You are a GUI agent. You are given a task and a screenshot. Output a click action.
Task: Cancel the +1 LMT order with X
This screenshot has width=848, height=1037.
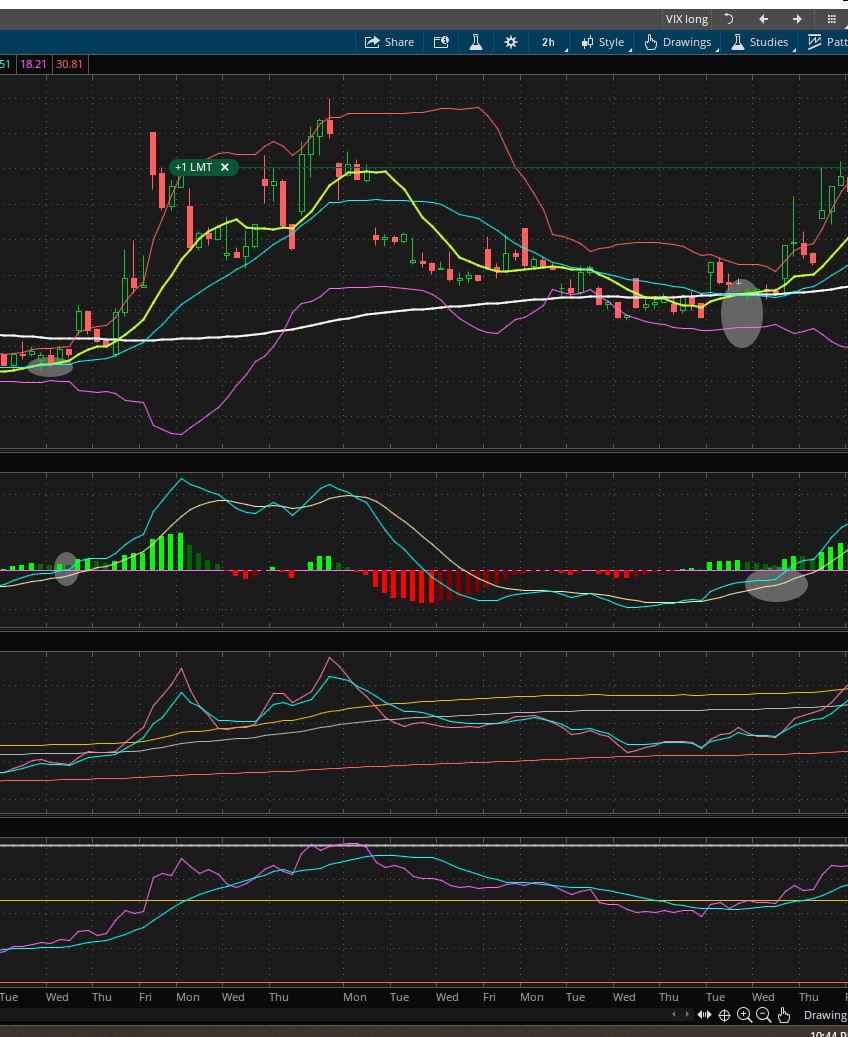[225, 167]
